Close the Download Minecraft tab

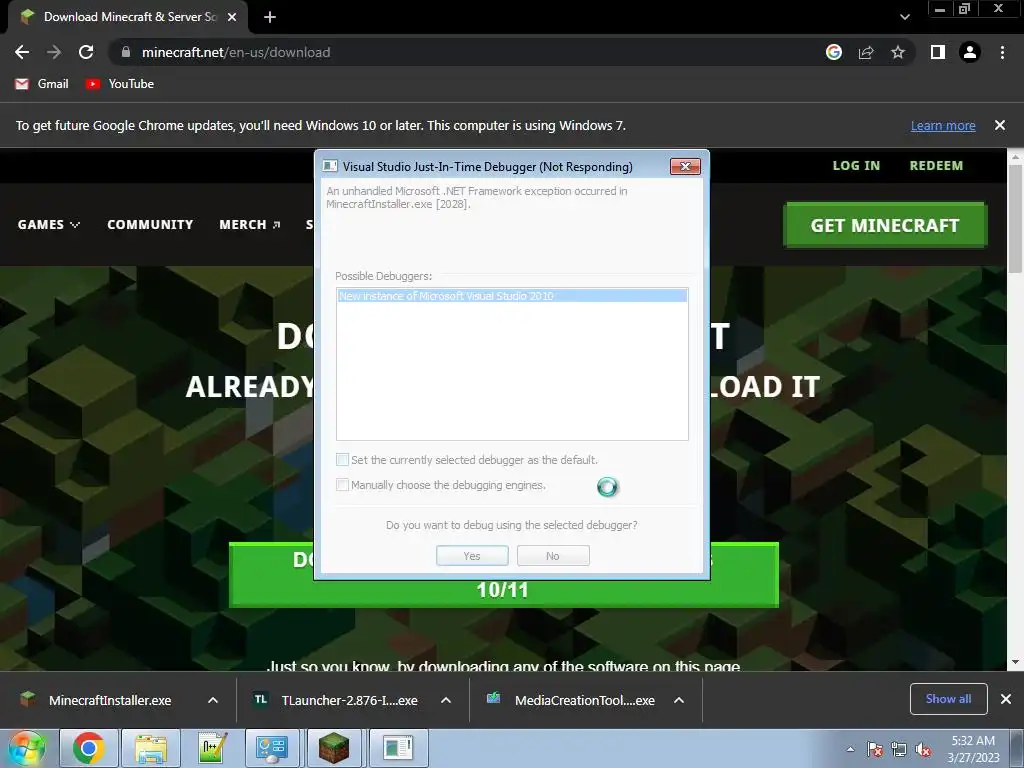(x=232, y=17)
